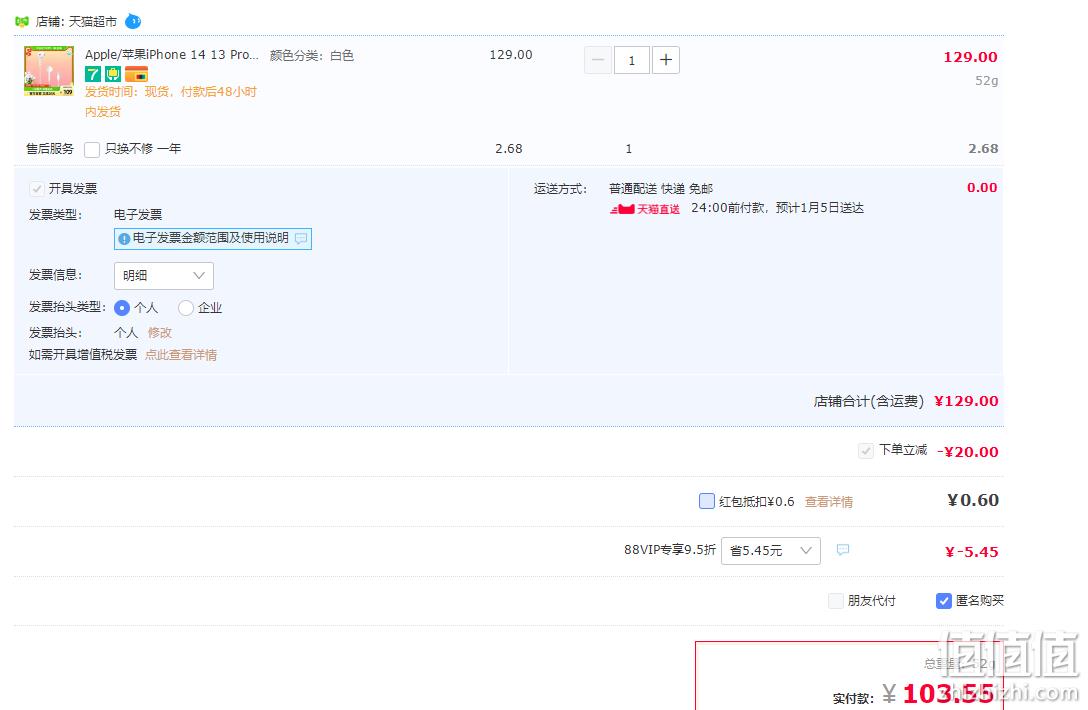
Task: Open the 电子发票金额范围及使用说明 notice
Action: click(x=212, y=239)
